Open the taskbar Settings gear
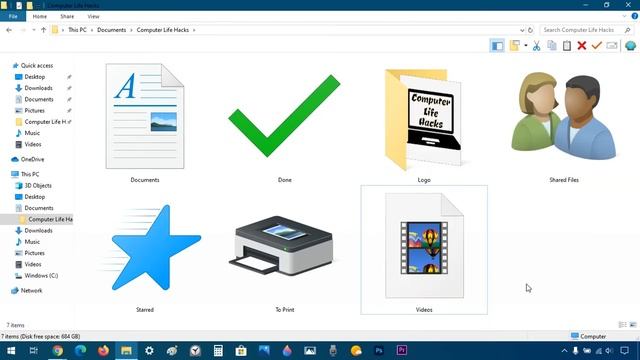 point(149,351)
